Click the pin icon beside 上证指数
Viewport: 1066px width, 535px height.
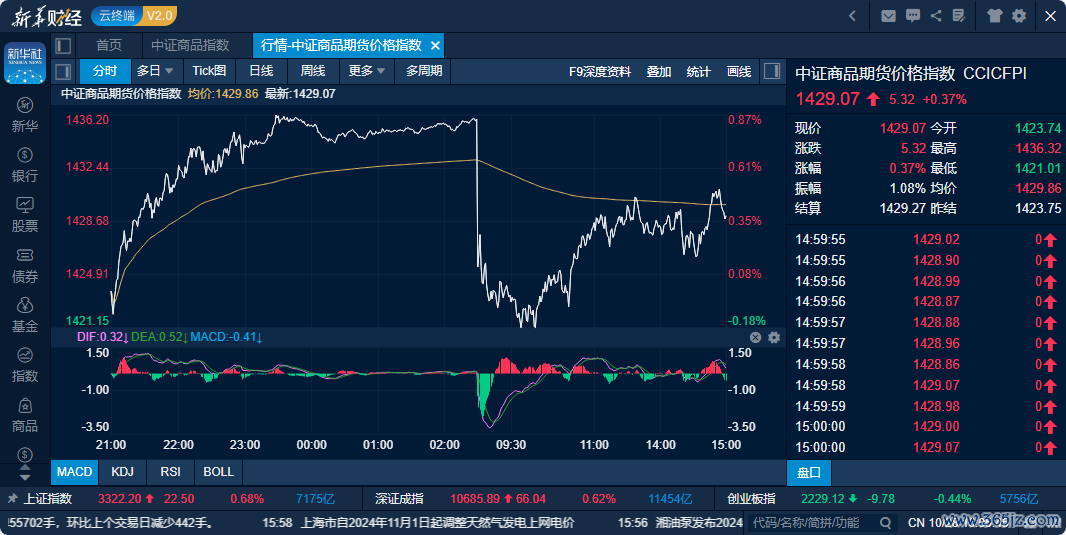click(x=12, y=498)
